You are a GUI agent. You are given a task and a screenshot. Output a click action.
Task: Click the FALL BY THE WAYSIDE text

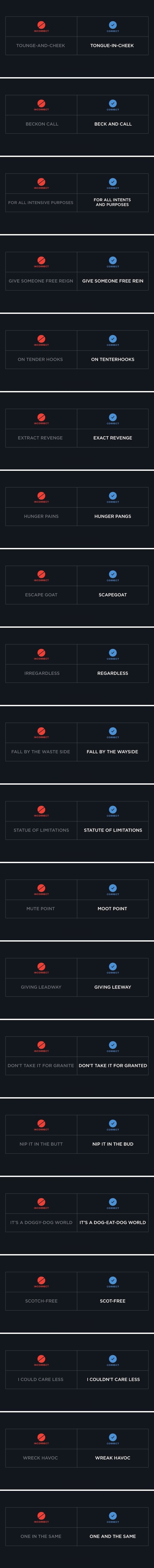[x=113, y=752]
